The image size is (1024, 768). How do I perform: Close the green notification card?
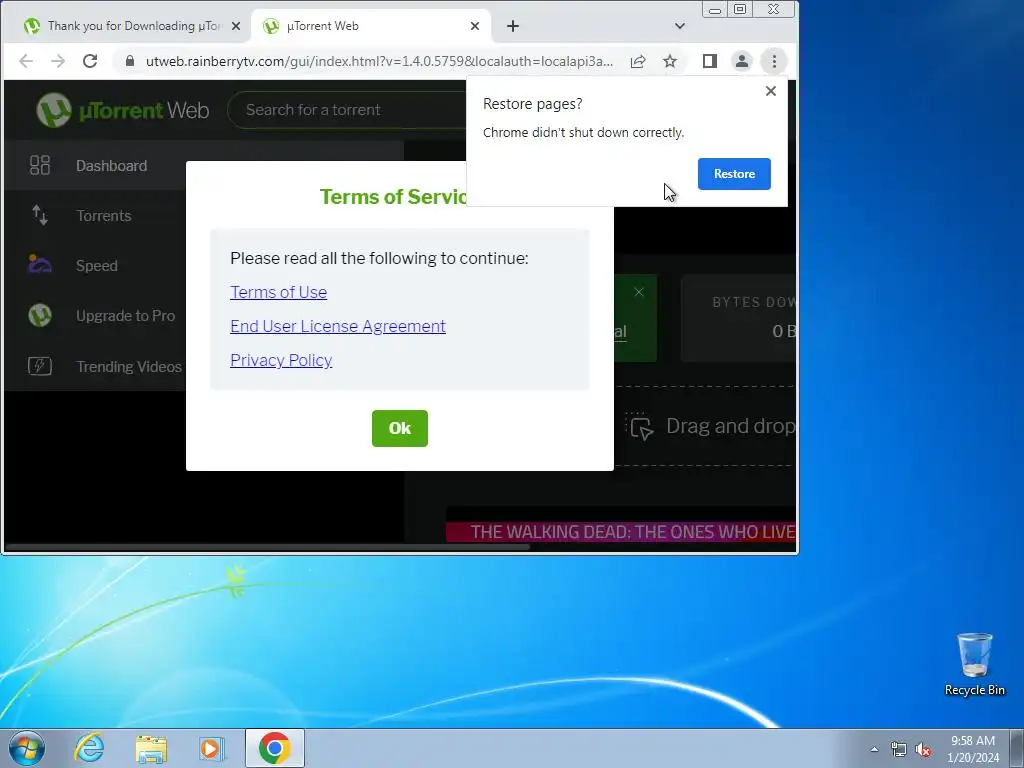pos(639,292)
